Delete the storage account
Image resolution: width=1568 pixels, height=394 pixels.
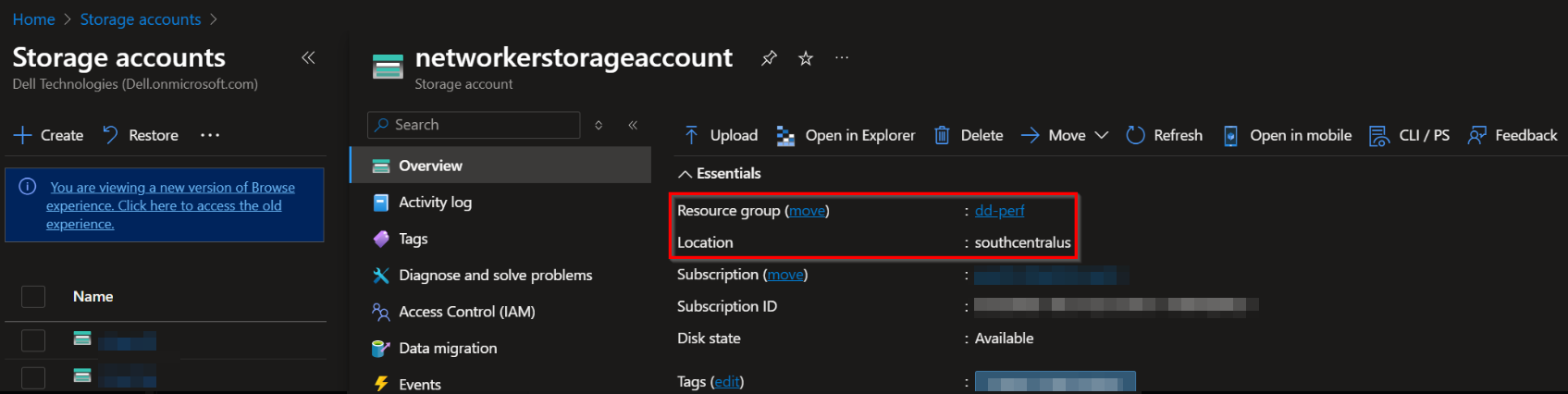click(x=969, y=135)
